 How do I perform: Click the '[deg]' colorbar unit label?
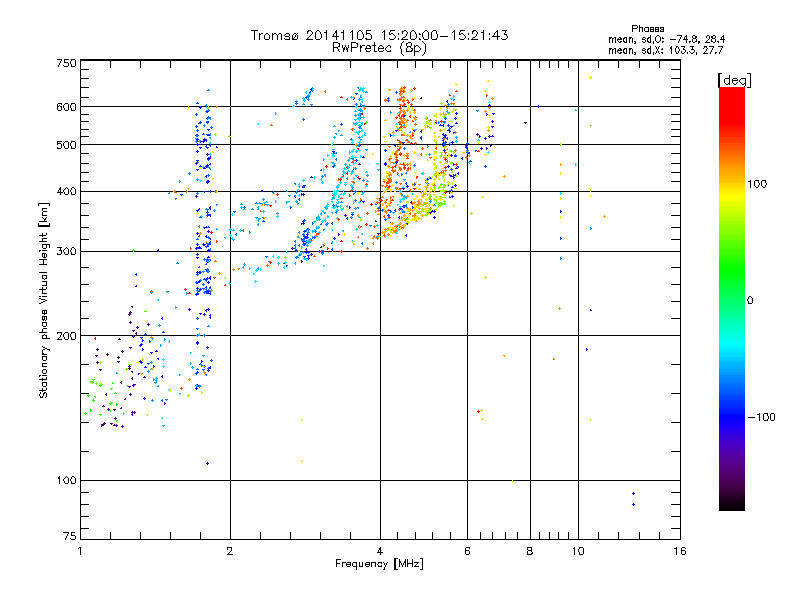pyautogui.click(x=734, y=80)
